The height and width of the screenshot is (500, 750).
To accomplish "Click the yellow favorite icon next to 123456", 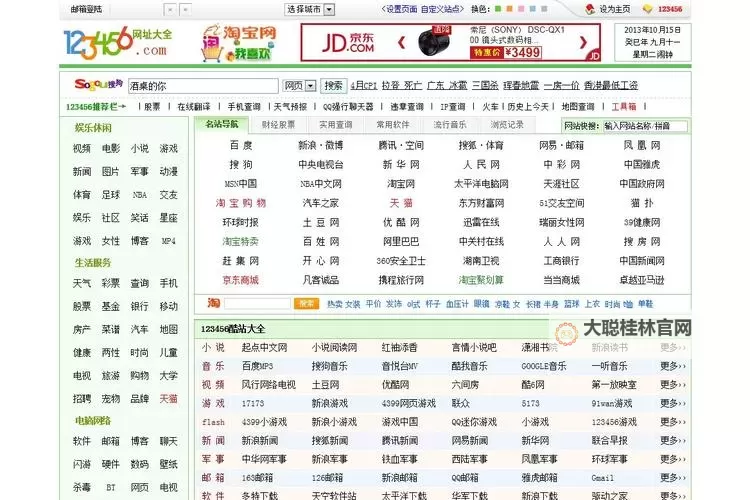I will pos(647,9).
